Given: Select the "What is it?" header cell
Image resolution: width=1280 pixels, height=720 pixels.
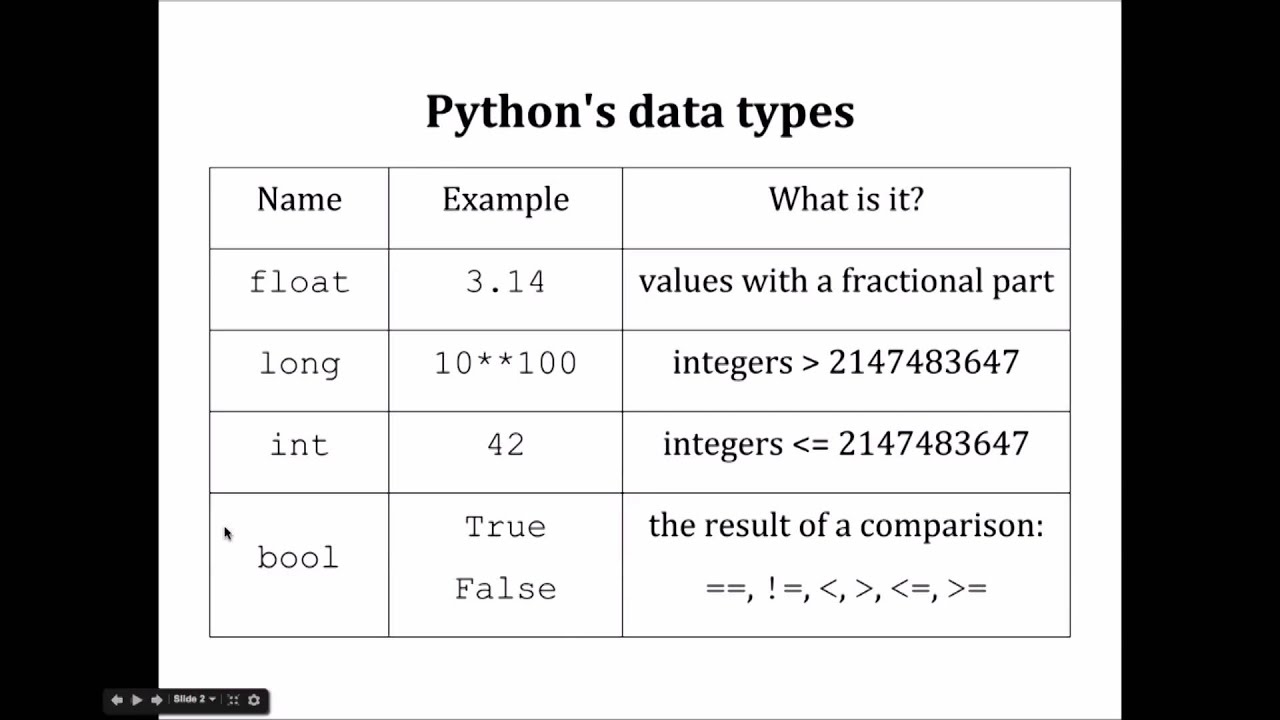Looking at the screenshot, I should point(846,208).
